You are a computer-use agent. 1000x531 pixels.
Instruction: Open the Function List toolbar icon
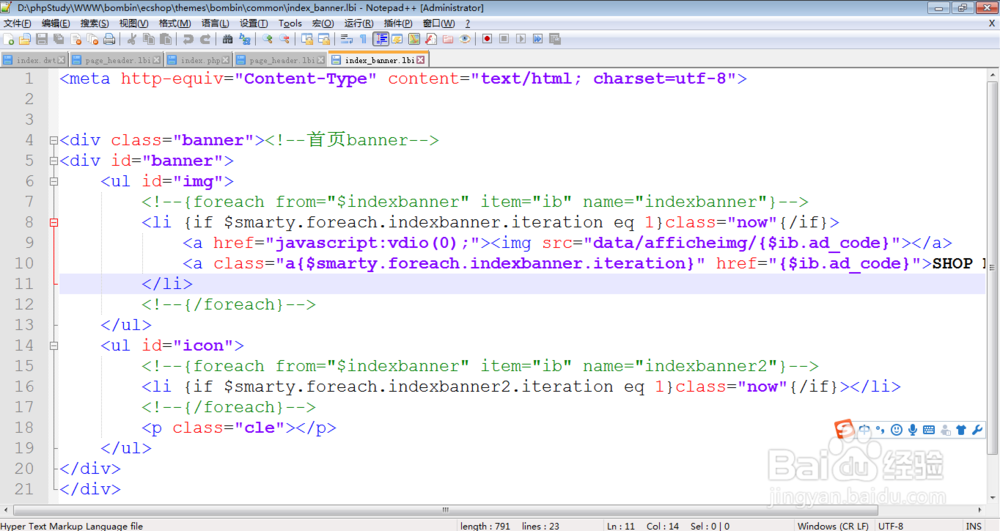point(431,40)
